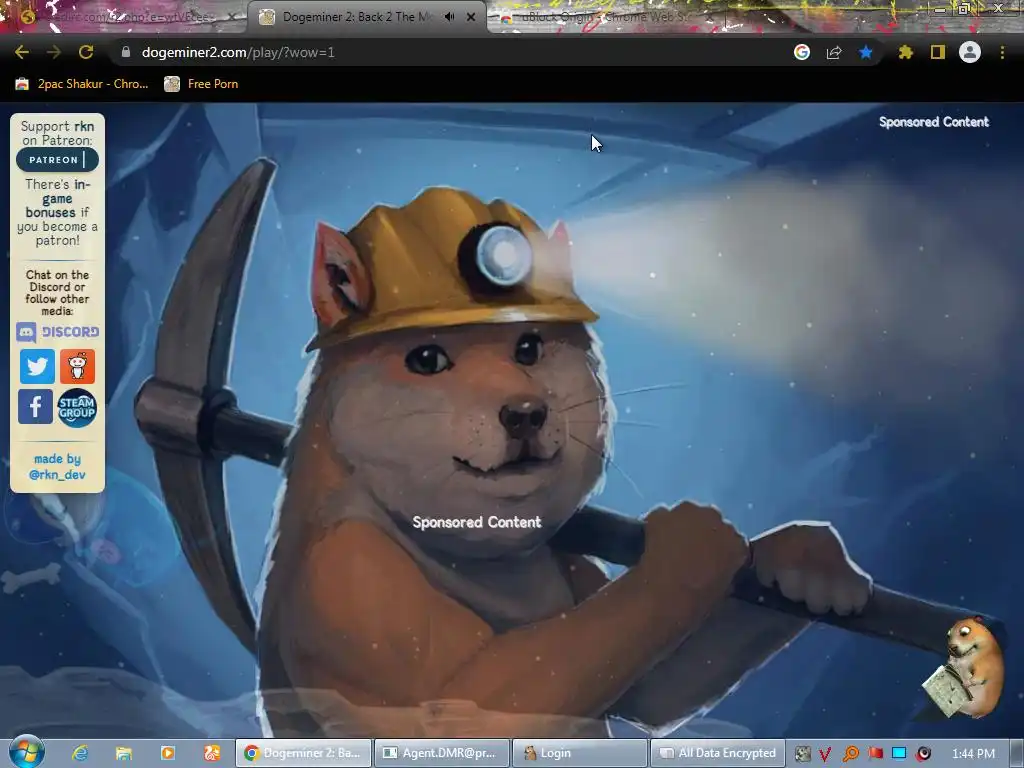The height and width of the screenshot is (768, 1024).
Task: Select the Dogeminer 2 Chrome taskbar button
Action: [x=303, y=753]
